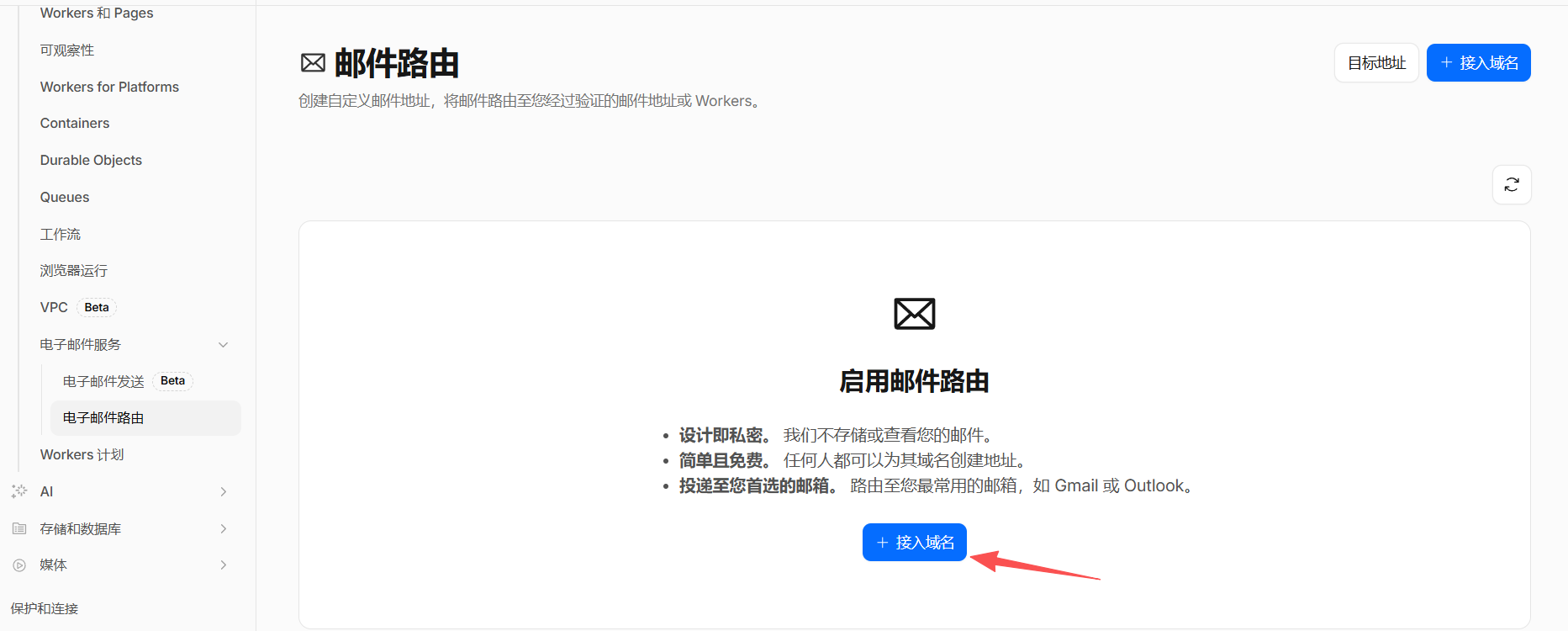Click the storage and database icon
Image resolution: width=1568 pixels, height=631 pixels.
19,528
